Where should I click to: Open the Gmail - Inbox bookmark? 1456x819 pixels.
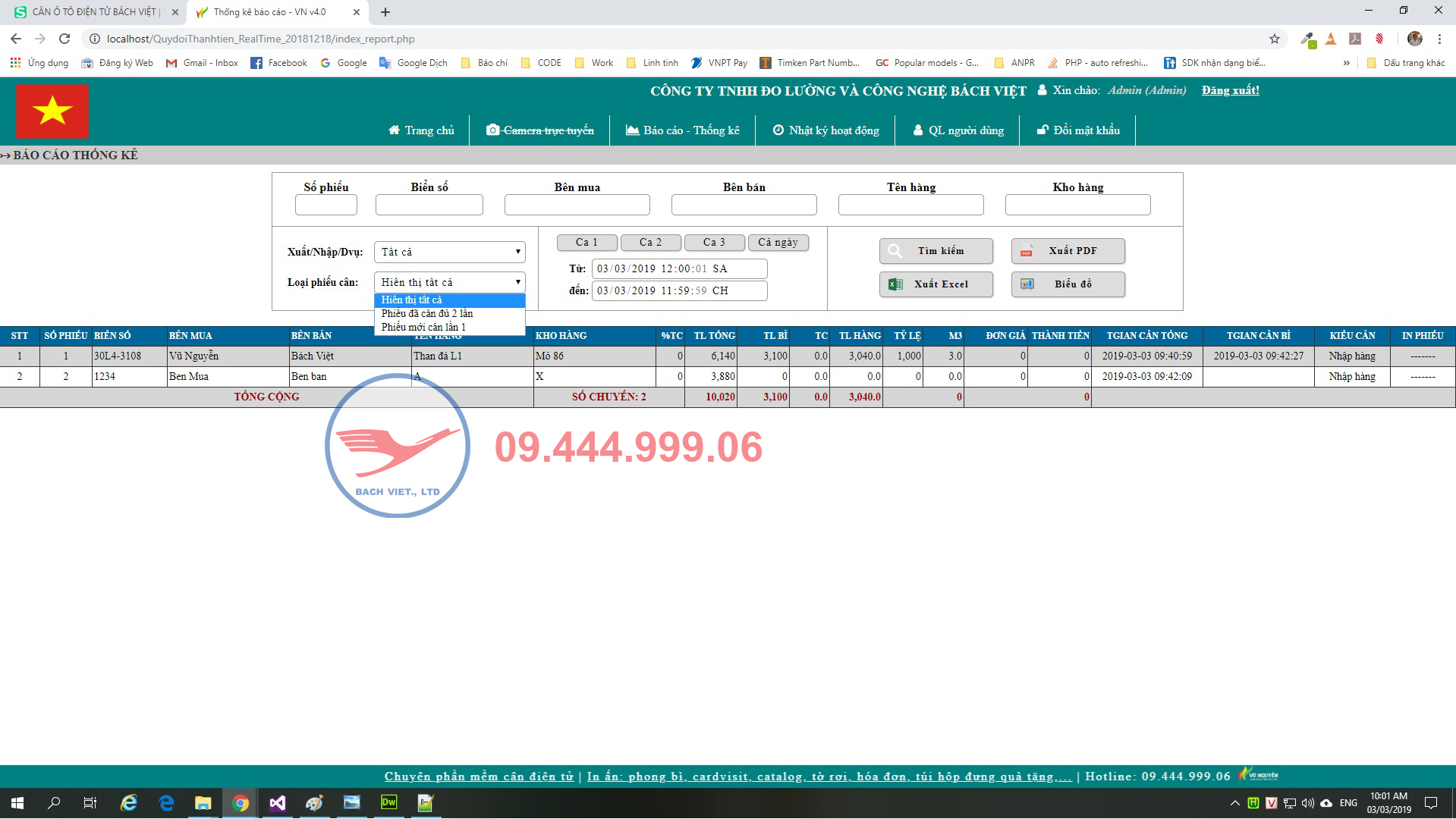click(x=203, y=63)
